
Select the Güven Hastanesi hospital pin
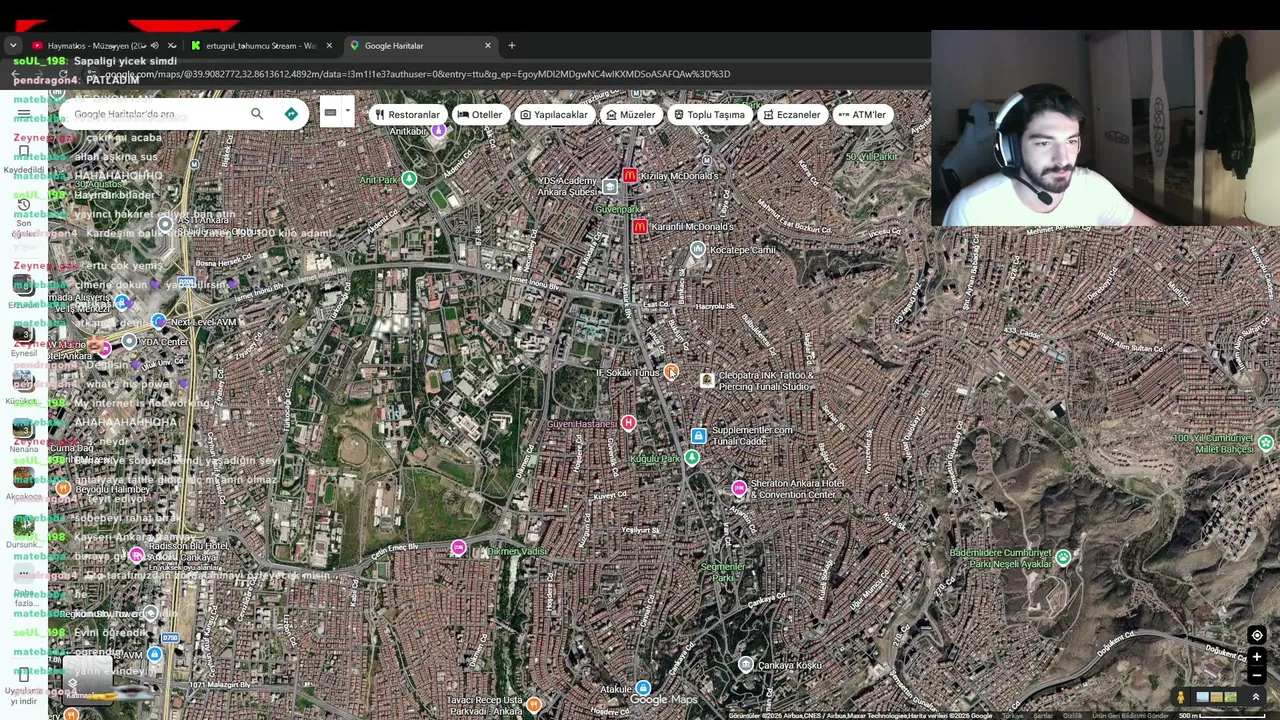pos(628,423)
